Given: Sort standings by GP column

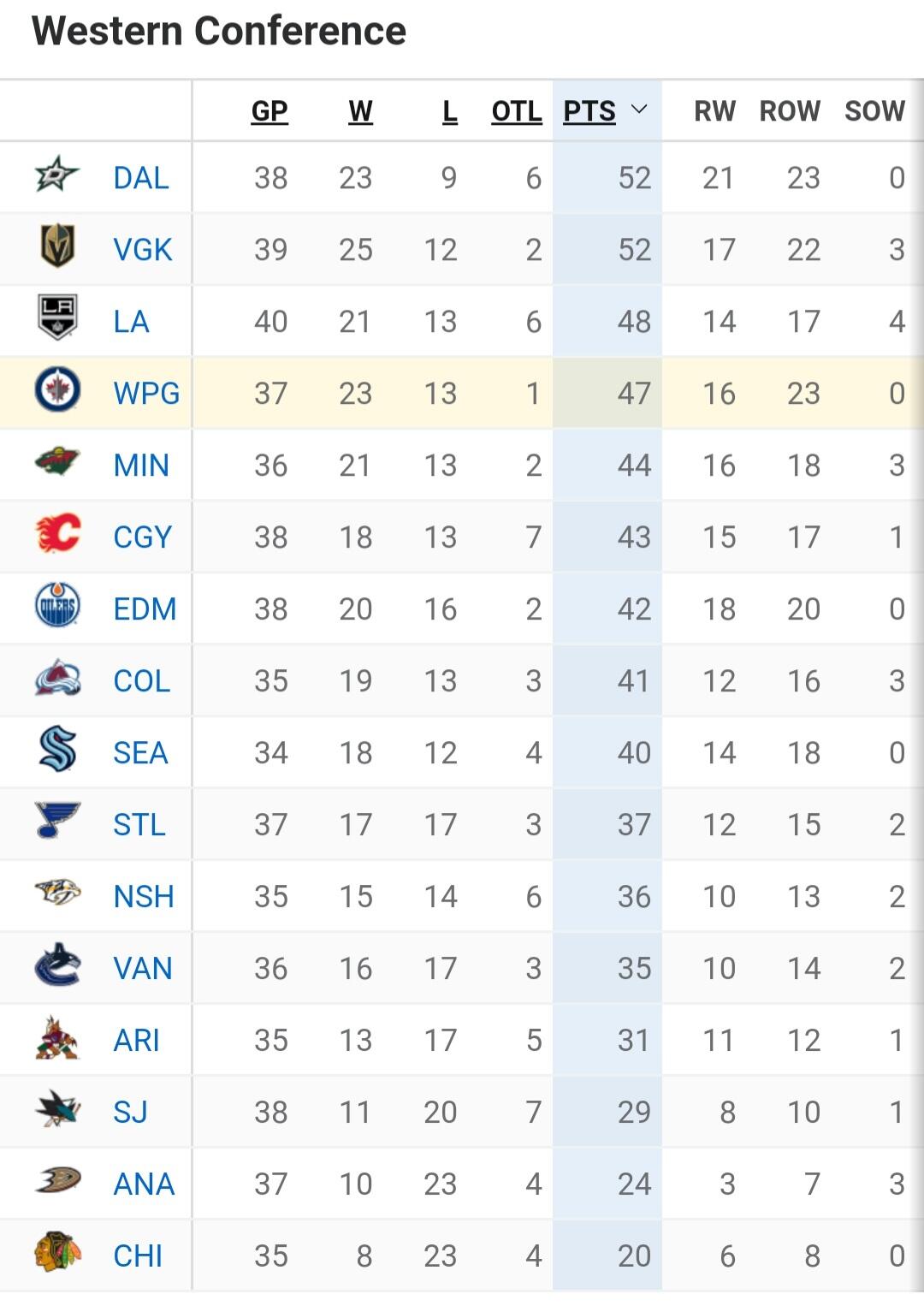Looking at the screenshot, I should [x=269, y=111].
